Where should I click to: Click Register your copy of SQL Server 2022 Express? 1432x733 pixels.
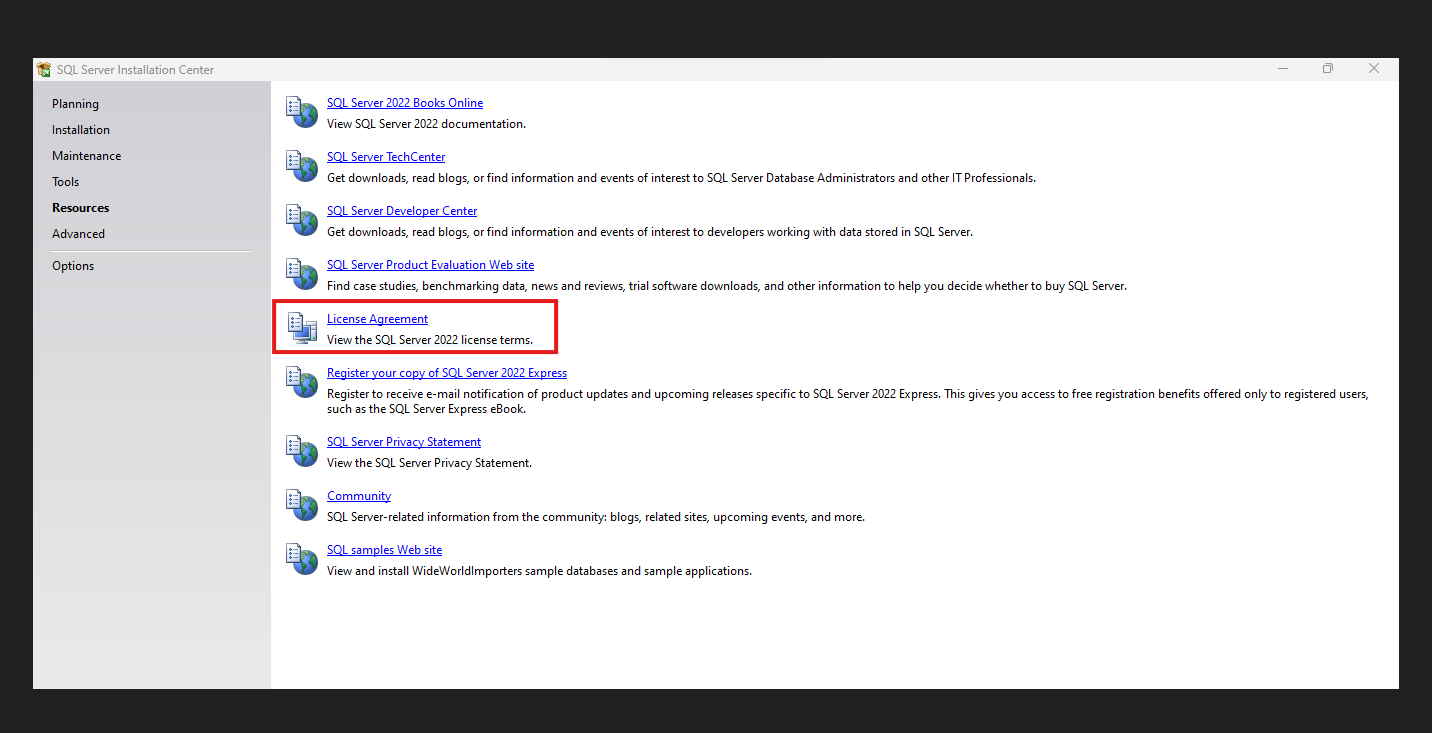click(x=447, y=373)
